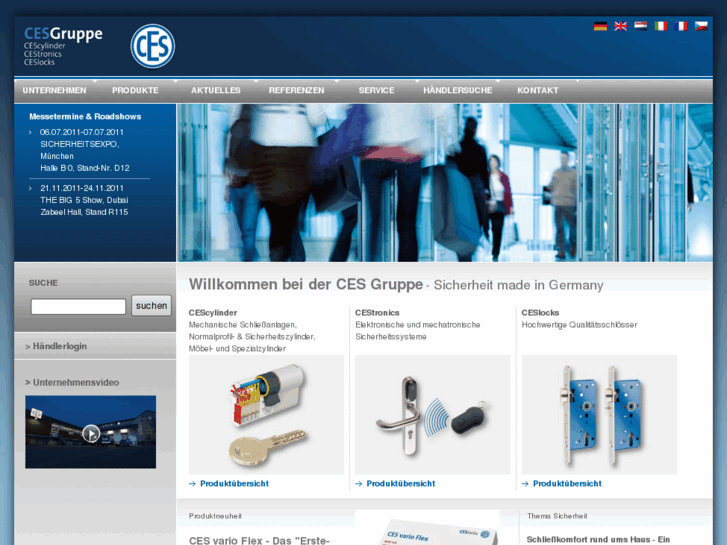Choose the French flag language icon
This screenshot has height=545, width=727.
681,26
